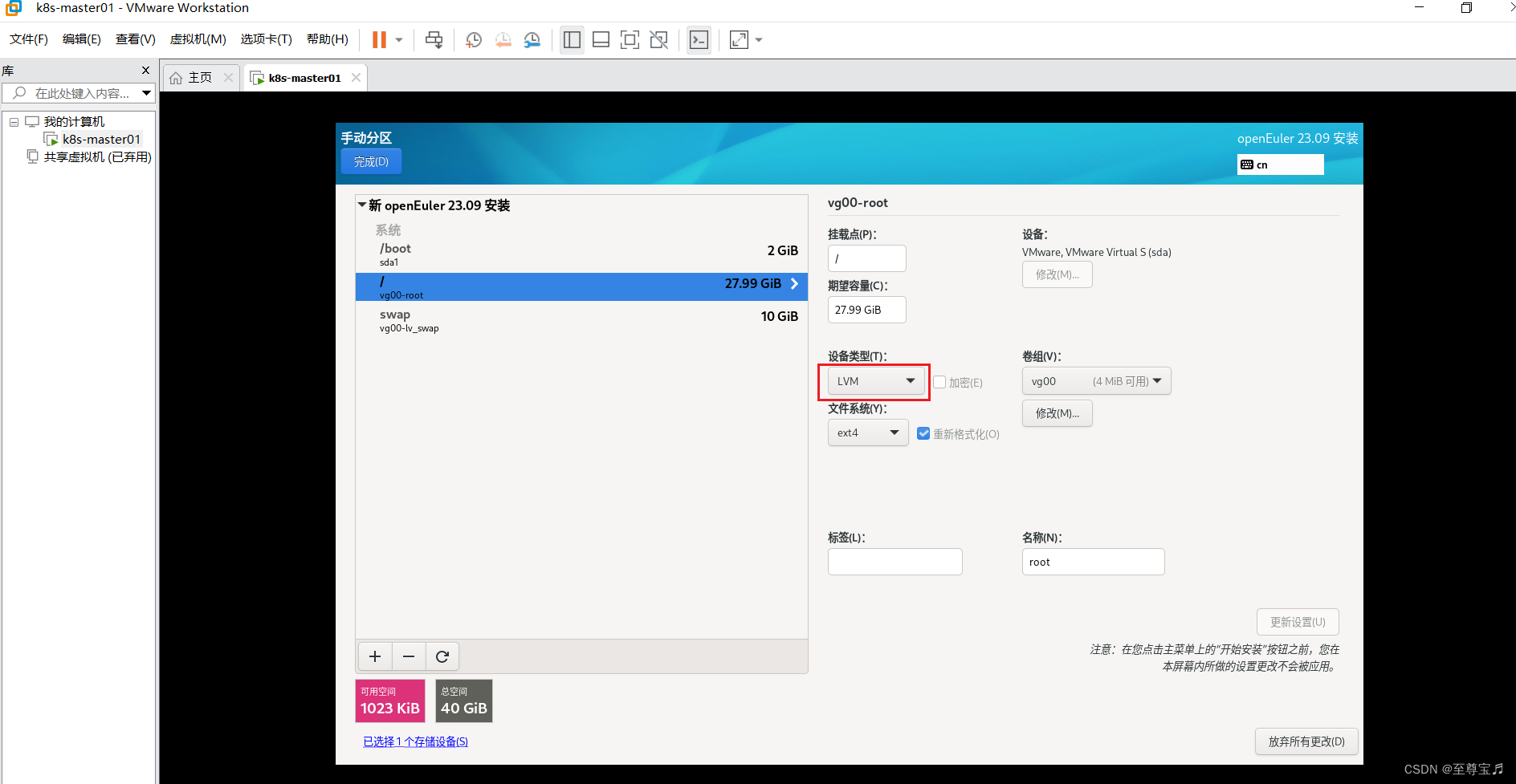Collapse the 新 openEuler 23.09 安装 section
The width and height of the screenshot is (1516, 784).
pyautogui.click(x=362, y=205)
